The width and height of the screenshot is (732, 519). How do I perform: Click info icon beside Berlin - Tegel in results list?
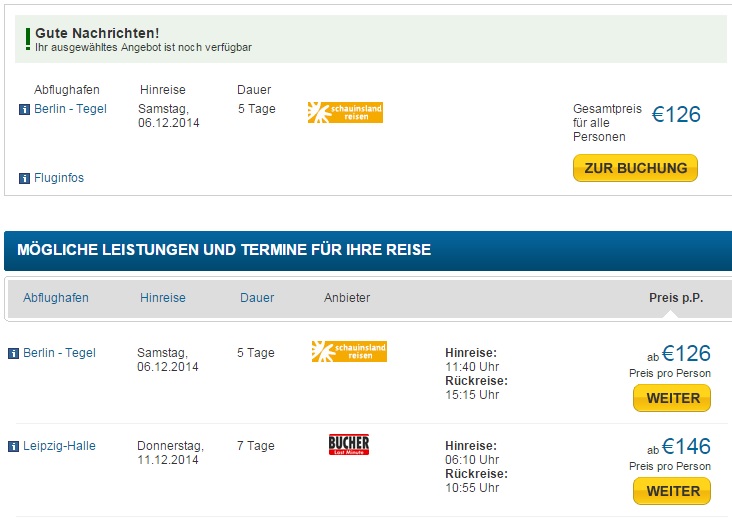(x=14, y=353)
